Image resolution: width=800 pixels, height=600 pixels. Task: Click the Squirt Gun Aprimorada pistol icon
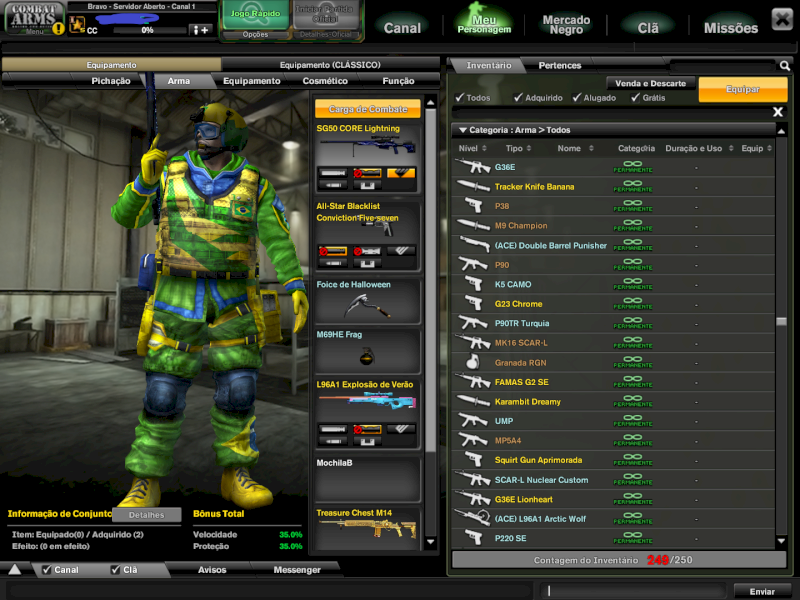click(474, 459)
